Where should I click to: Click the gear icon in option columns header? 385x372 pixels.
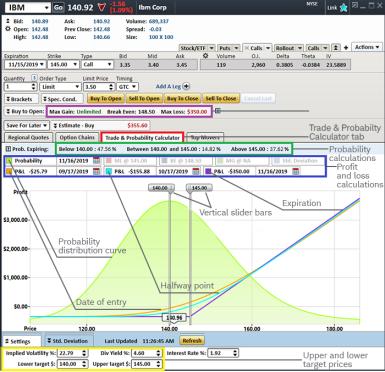205,56
